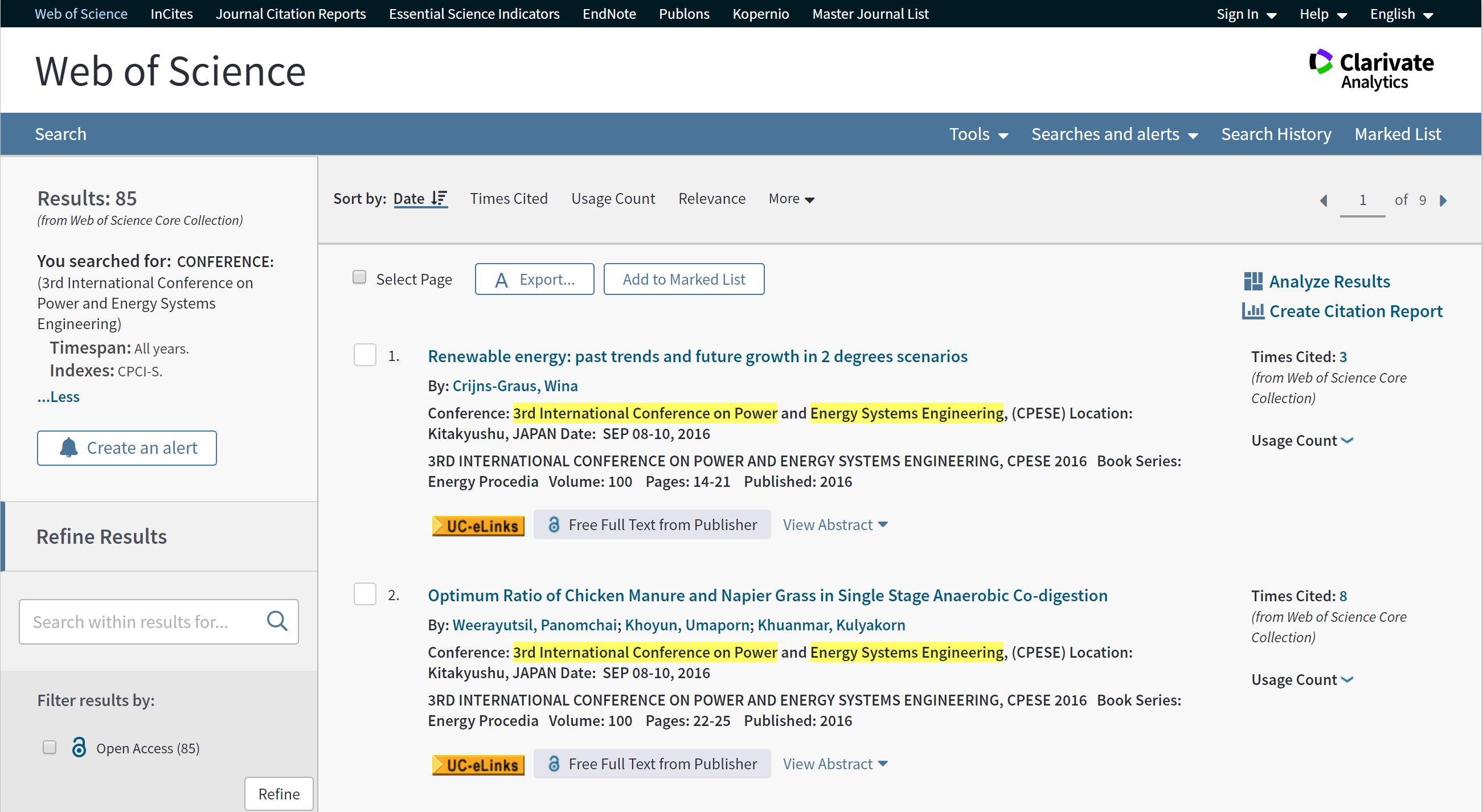Click open-access icon in result 1 full text button
The height and width of the screenshot is (812, 1483).
tap(554, 524)
